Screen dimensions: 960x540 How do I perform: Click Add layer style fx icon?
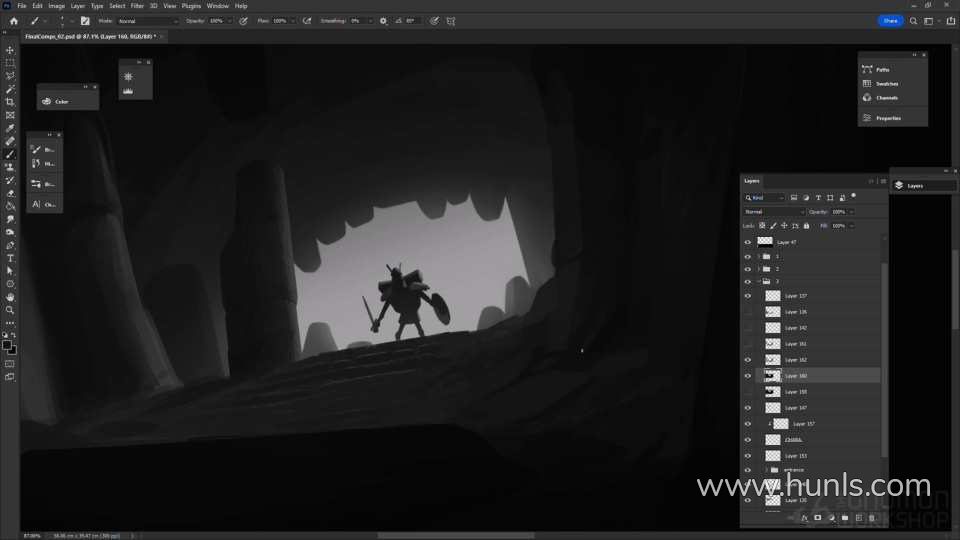coord(804,518)
